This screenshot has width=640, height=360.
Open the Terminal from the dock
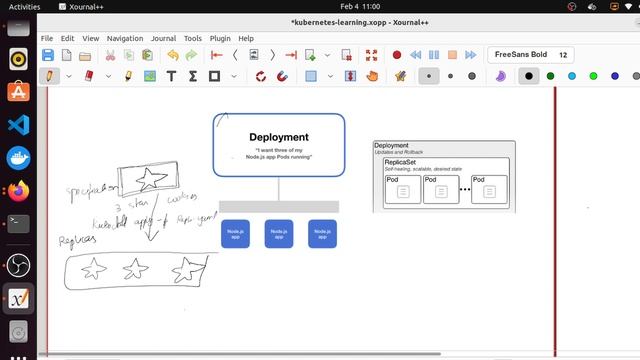click(18, 224)
